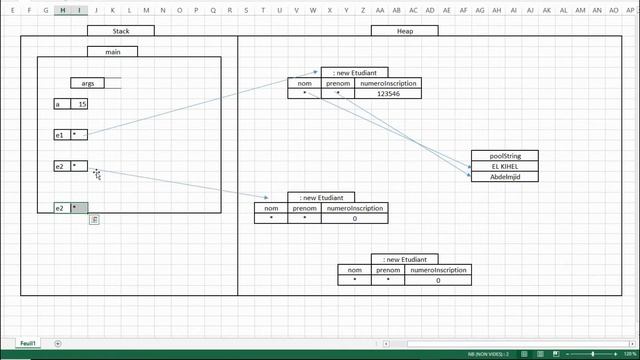Click the Heap label cell

[x=405, y=31]
